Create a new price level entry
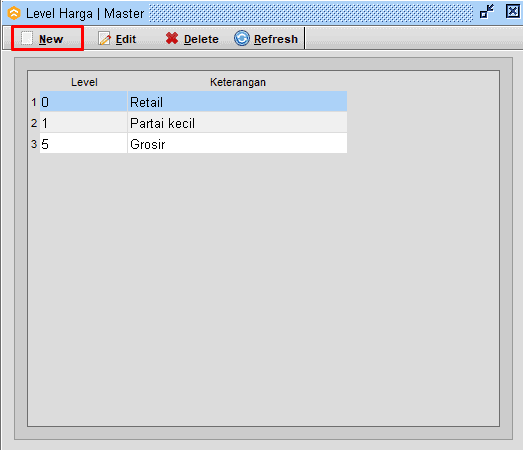The width and height of the screenshot is (523, 450). (42, 39)
